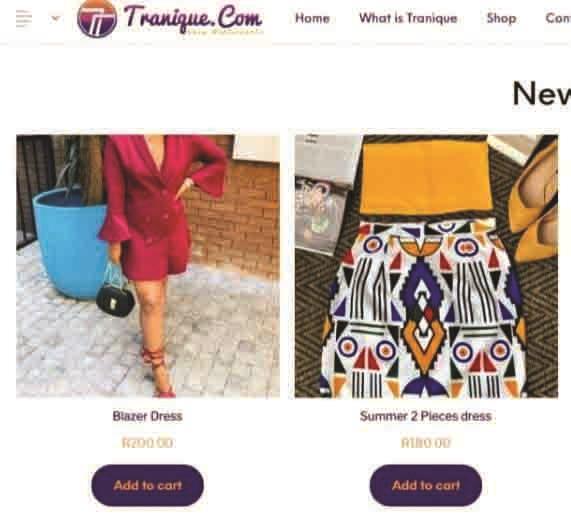Click the round Tranique logo emblem
Viewport: 571px width, 527px height.
pyautogui.click(x=97, y=18)
